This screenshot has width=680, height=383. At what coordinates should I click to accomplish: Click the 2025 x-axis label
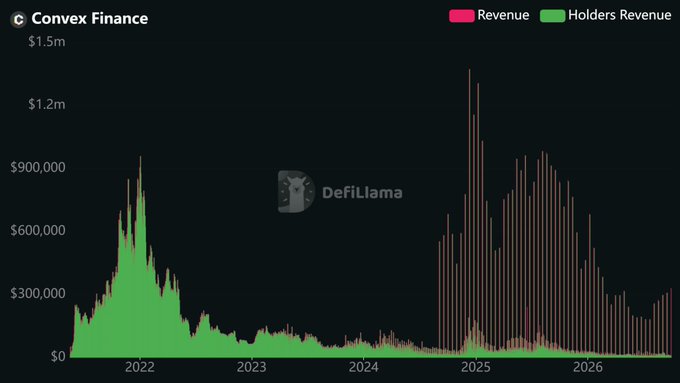click(476, 367)
